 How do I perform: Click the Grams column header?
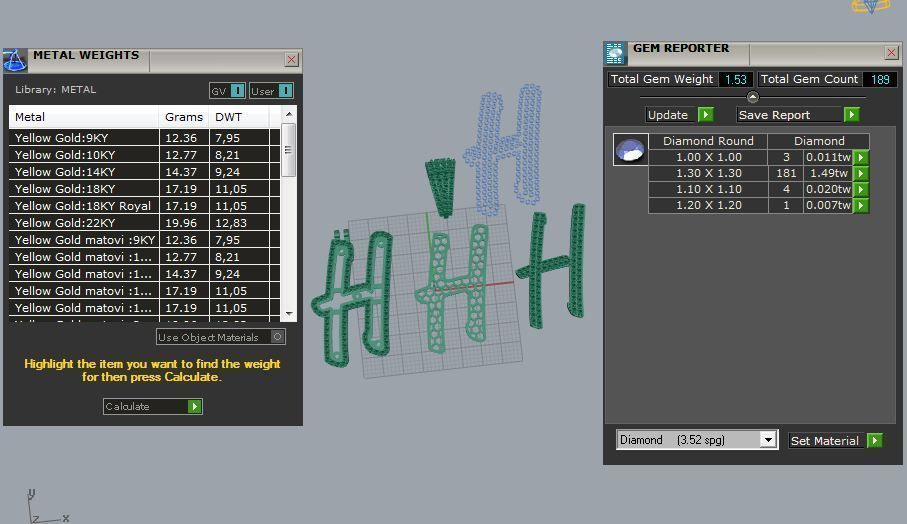pos(184,117)
